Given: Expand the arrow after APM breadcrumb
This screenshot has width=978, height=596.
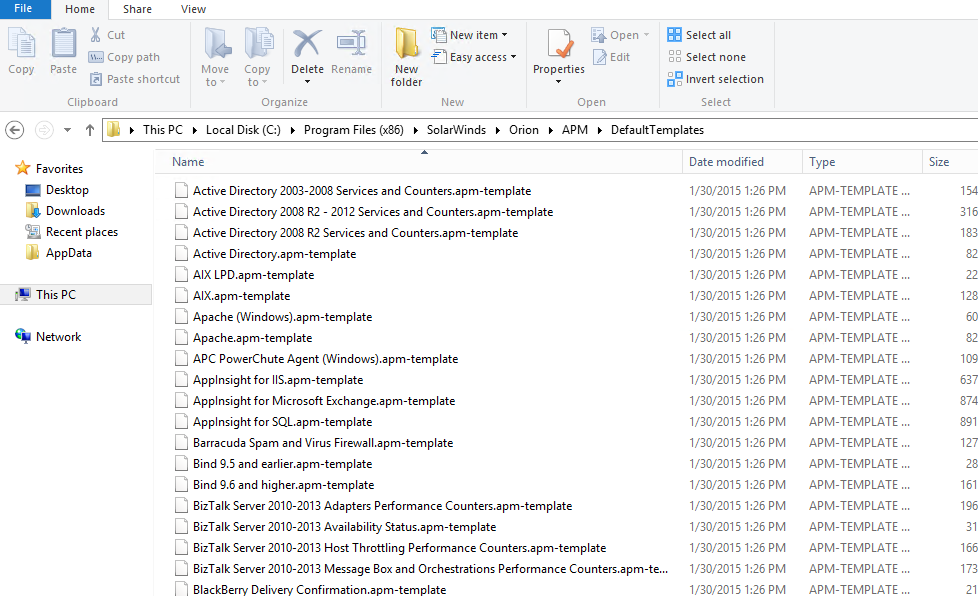Looking at the screenshot, I should pos(599,130).
